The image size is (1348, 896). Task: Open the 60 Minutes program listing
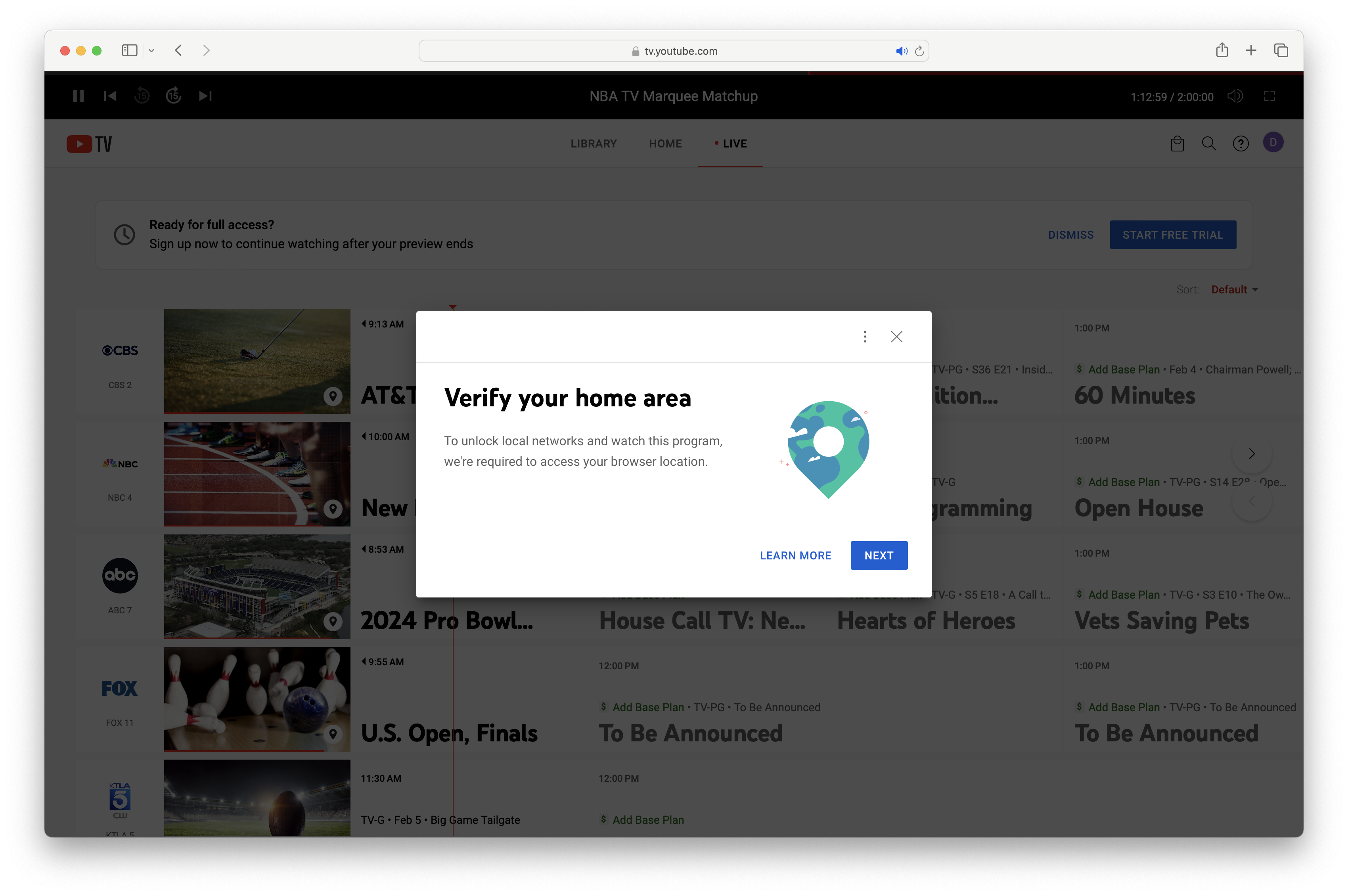point(1134,395)
